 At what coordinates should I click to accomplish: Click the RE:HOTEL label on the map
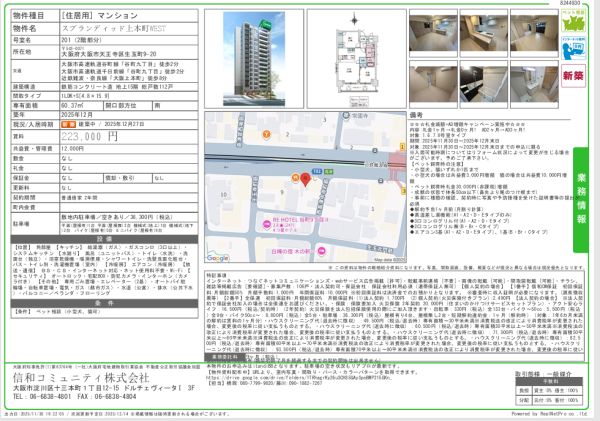(x=300, y=220)
